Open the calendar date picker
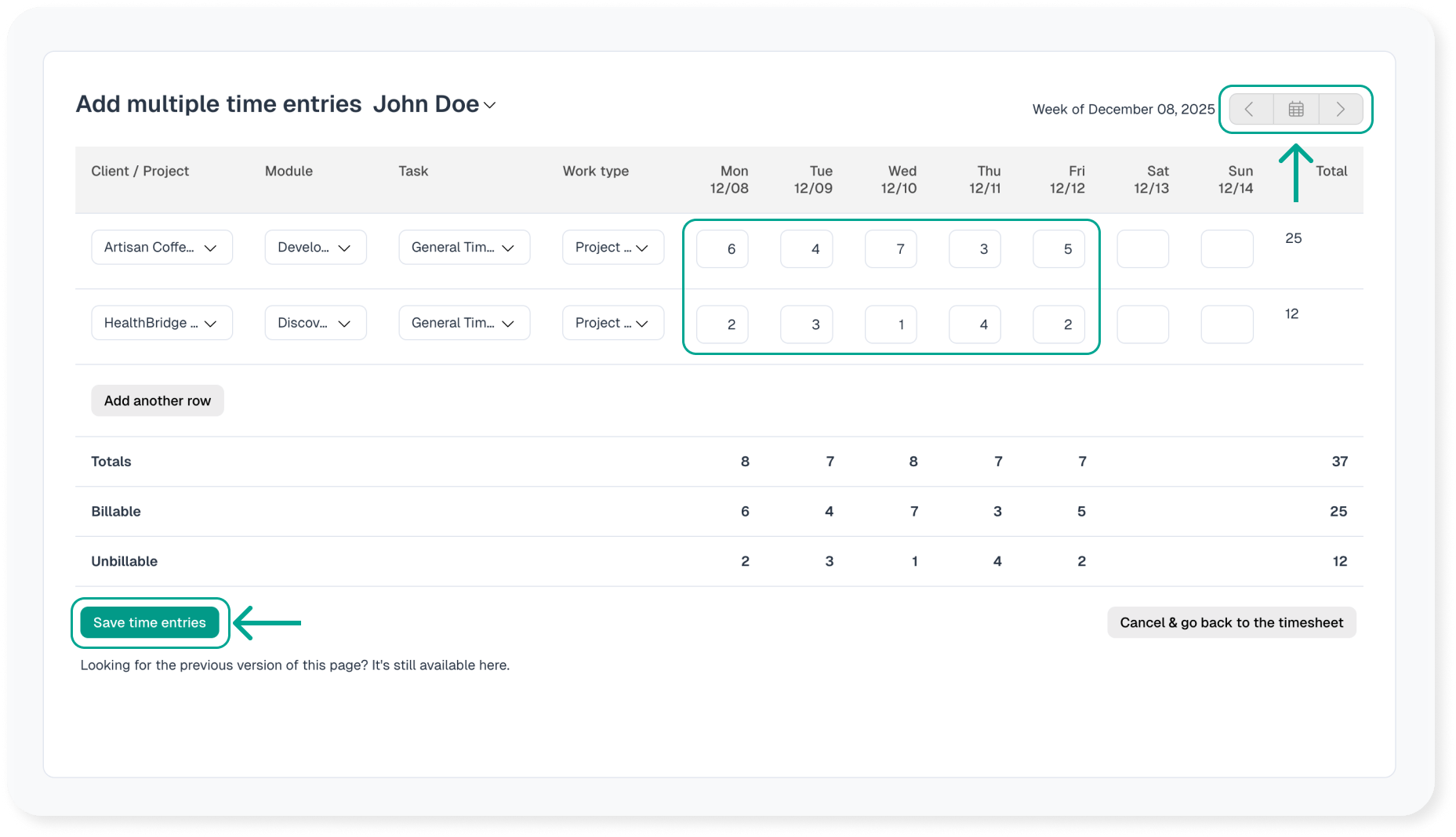1456x837 pixels. point(1296,109)
